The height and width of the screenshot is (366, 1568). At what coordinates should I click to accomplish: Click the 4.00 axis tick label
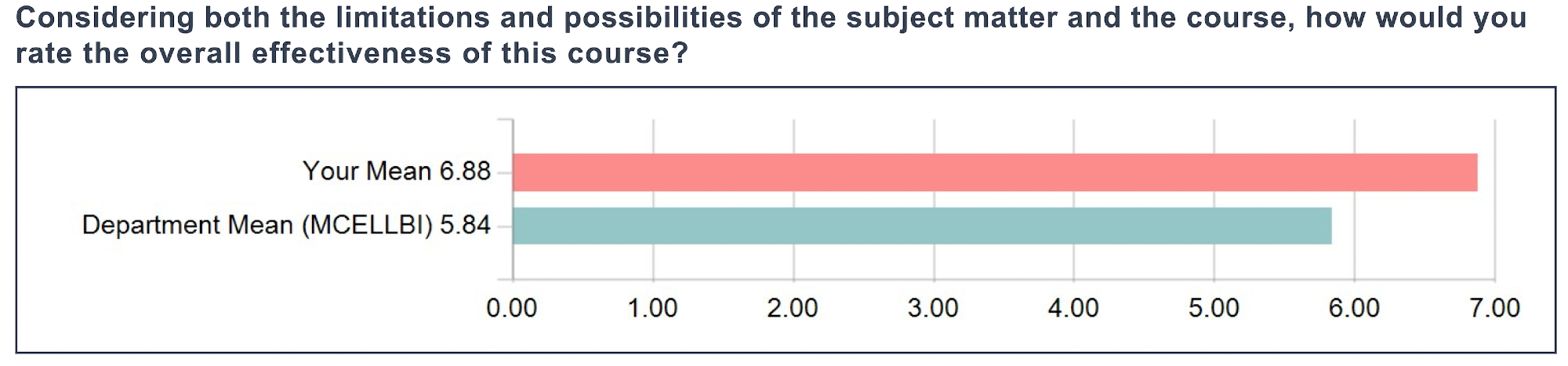1073,308
